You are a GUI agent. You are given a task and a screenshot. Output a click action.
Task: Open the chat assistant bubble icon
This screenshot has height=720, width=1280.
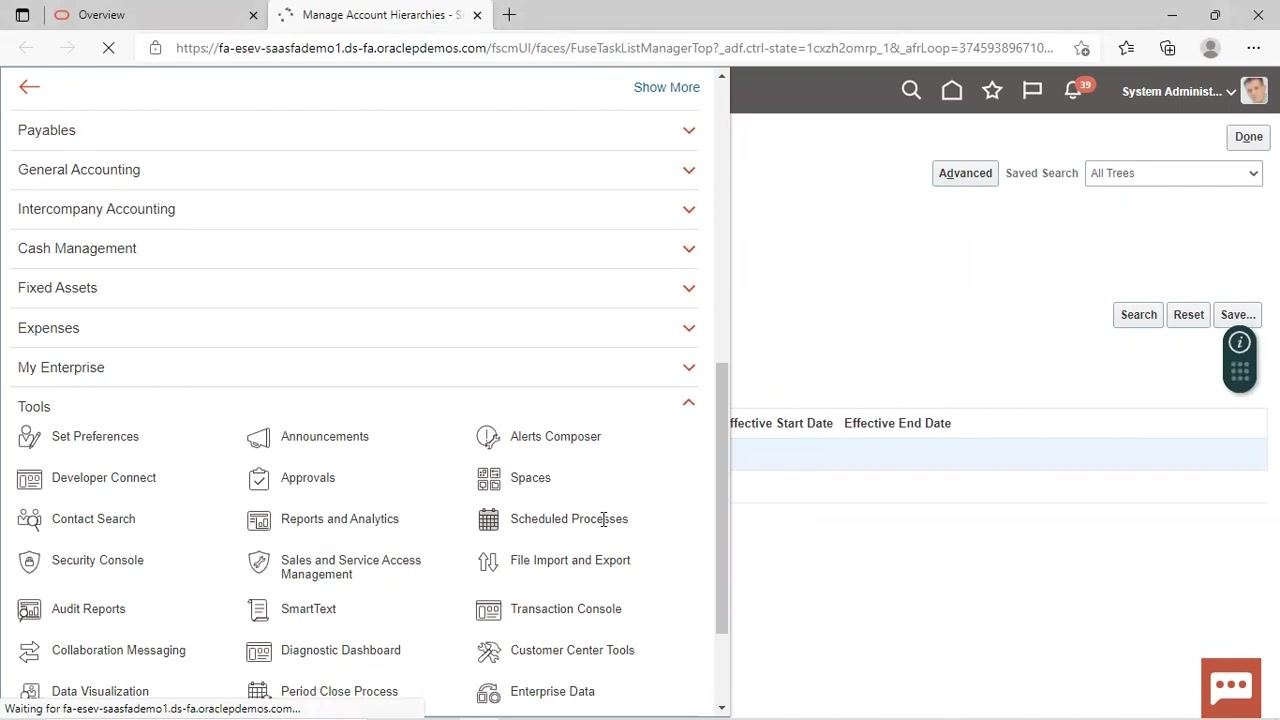click(1231, 687)
